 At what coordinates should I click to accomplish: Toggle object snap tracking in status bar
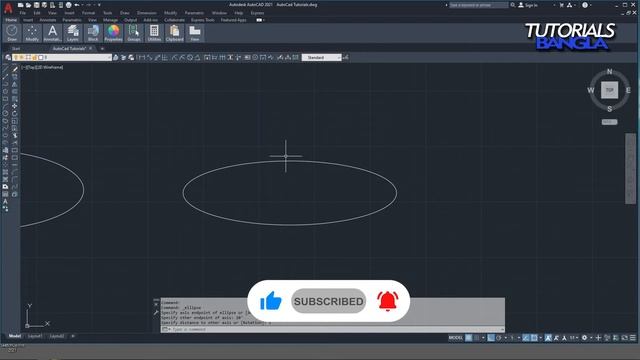tap(526, 338)
